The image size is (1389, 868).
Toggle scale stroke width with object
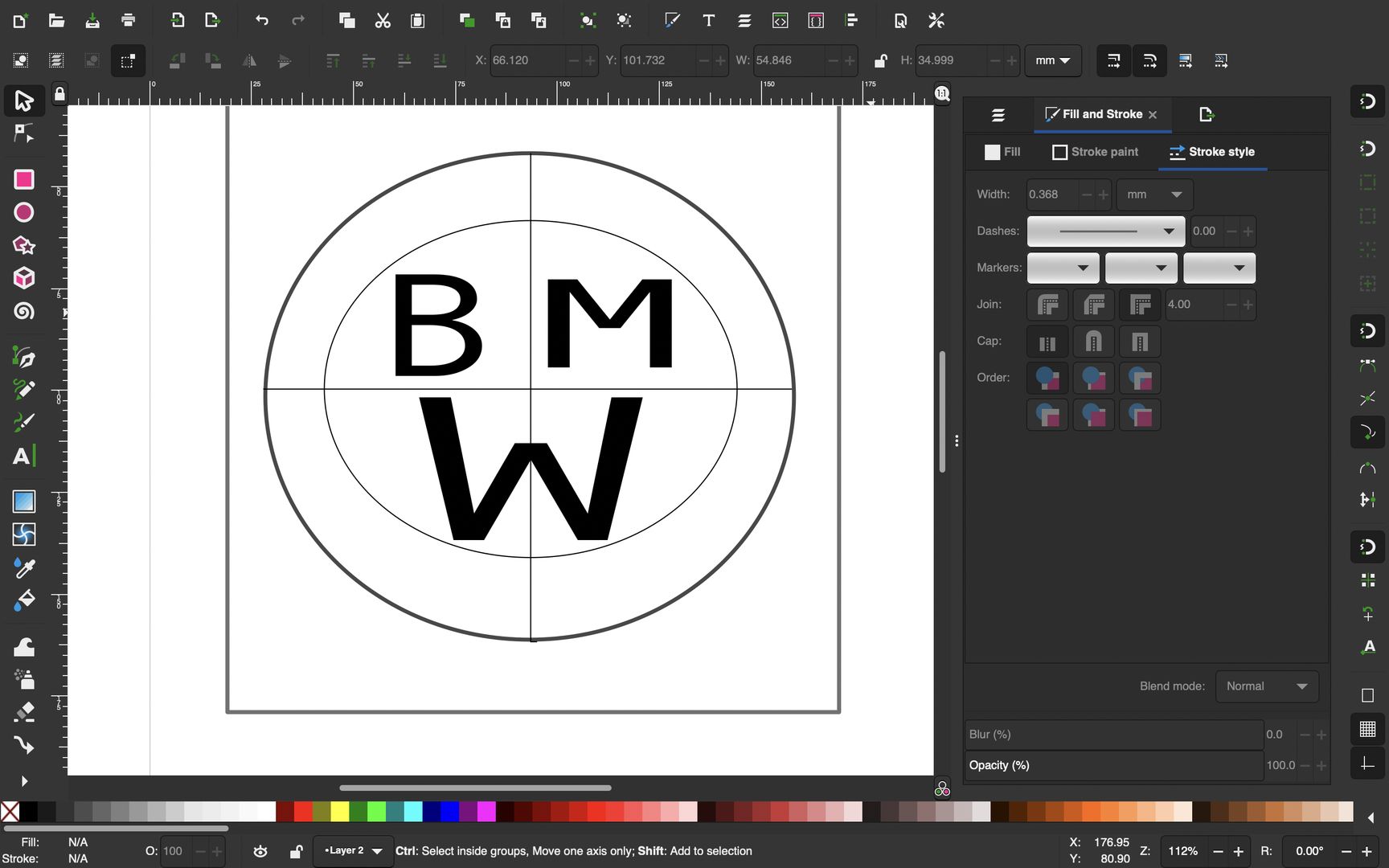1114,60
